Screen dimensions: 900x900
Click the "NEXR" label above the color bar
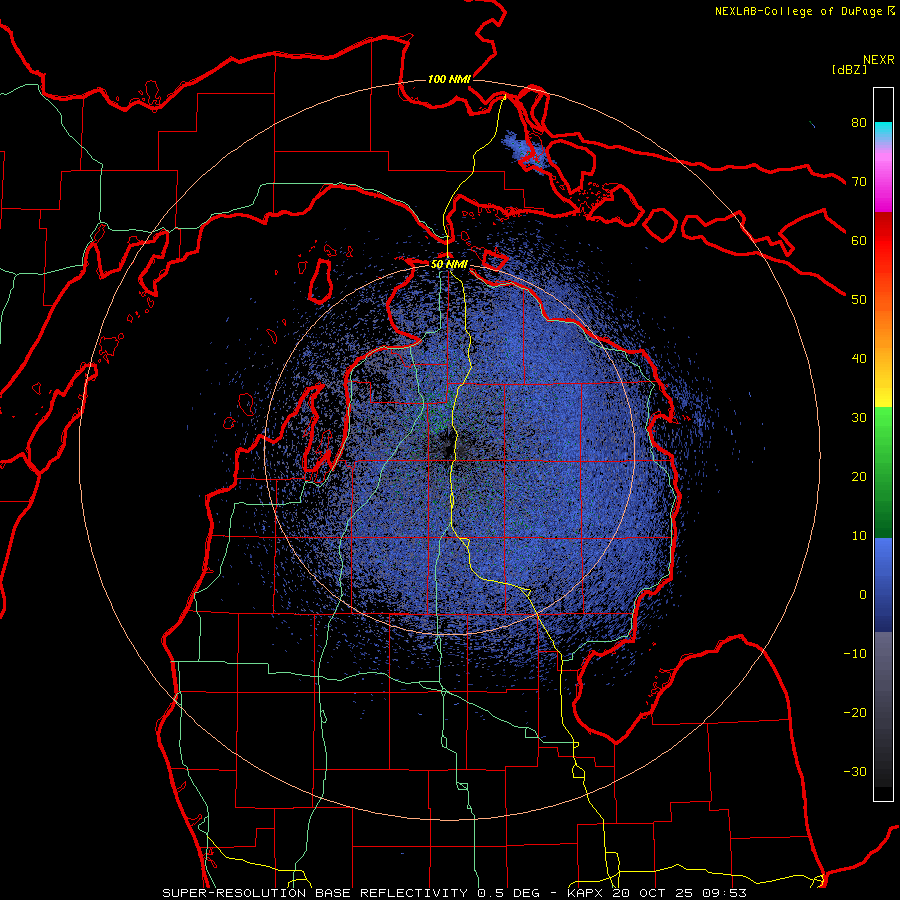pos(879,60)
